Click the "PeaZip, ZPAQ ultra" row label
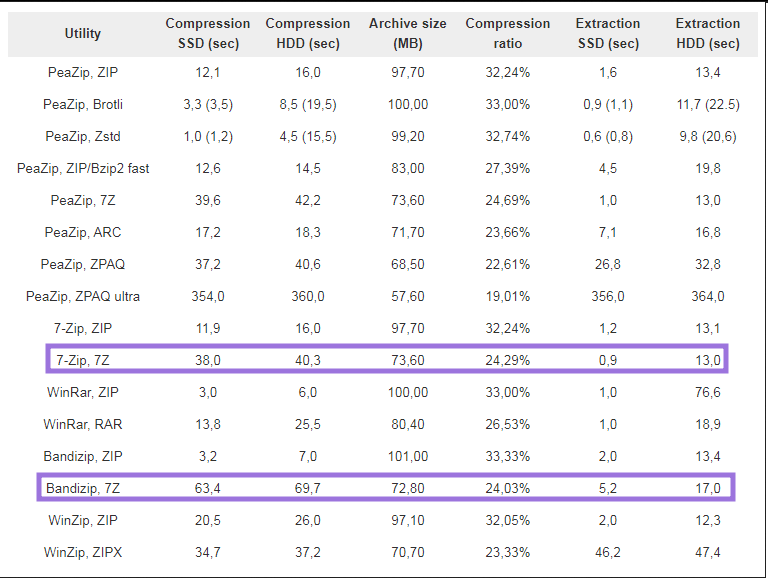The height and width of the screenshot is (578, 768). click(x=83, y=296)
